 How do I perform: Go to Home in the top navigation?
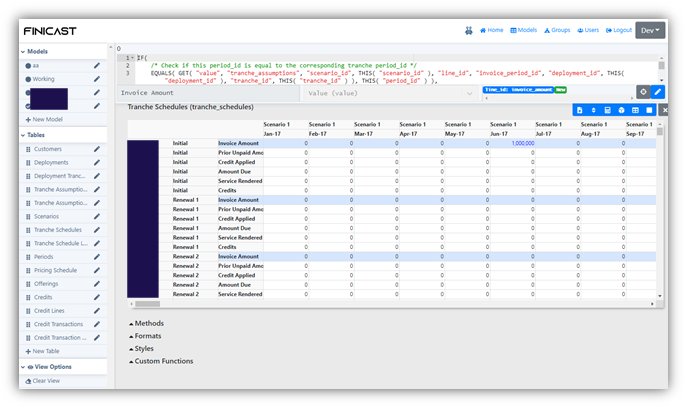[x=491, y=30]
